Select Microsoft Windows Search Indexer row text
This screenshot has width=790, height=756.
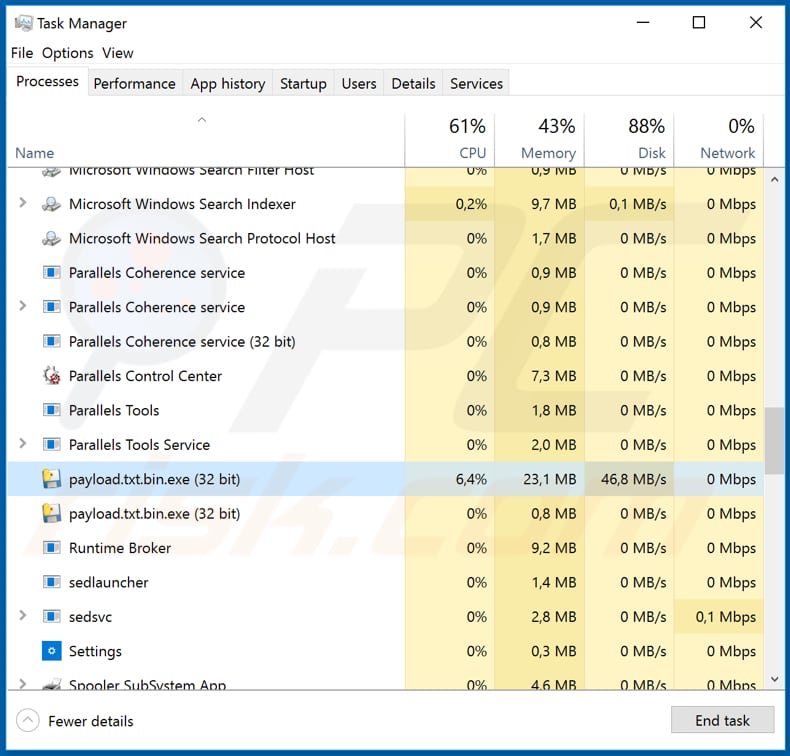182,204
